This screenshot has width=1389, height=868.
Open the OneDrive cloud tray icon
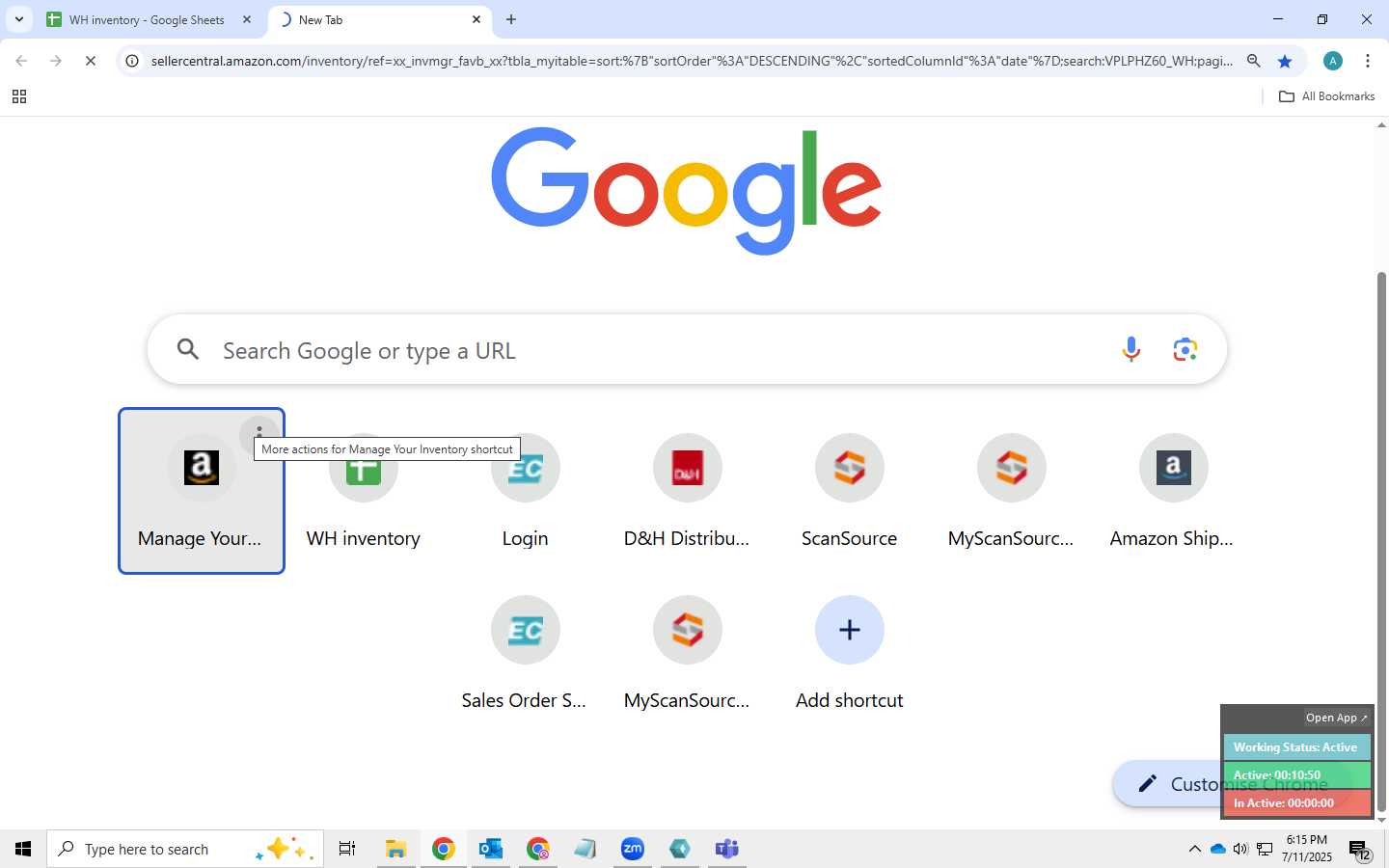point(1217,849)
